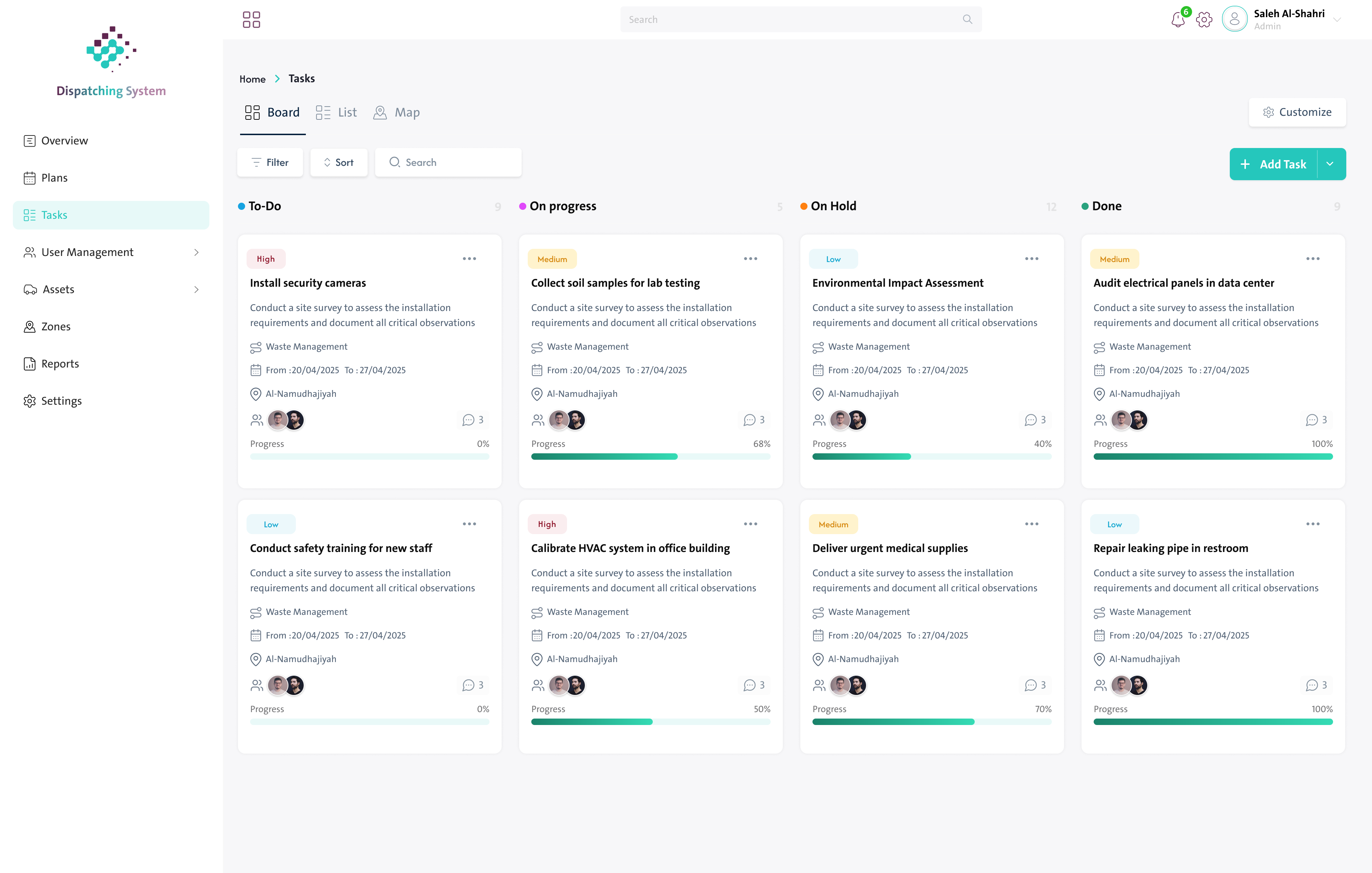Screen dimensions: 1372x873
Task: Click the top global Search field
Action: tap(801, 19)
